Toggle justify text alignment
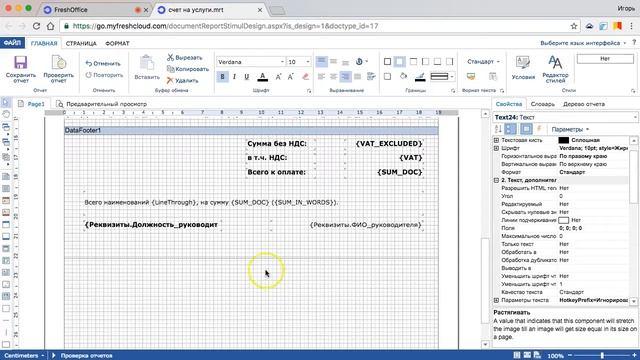This screenshot has width=640, height=360. click(358, 76)
